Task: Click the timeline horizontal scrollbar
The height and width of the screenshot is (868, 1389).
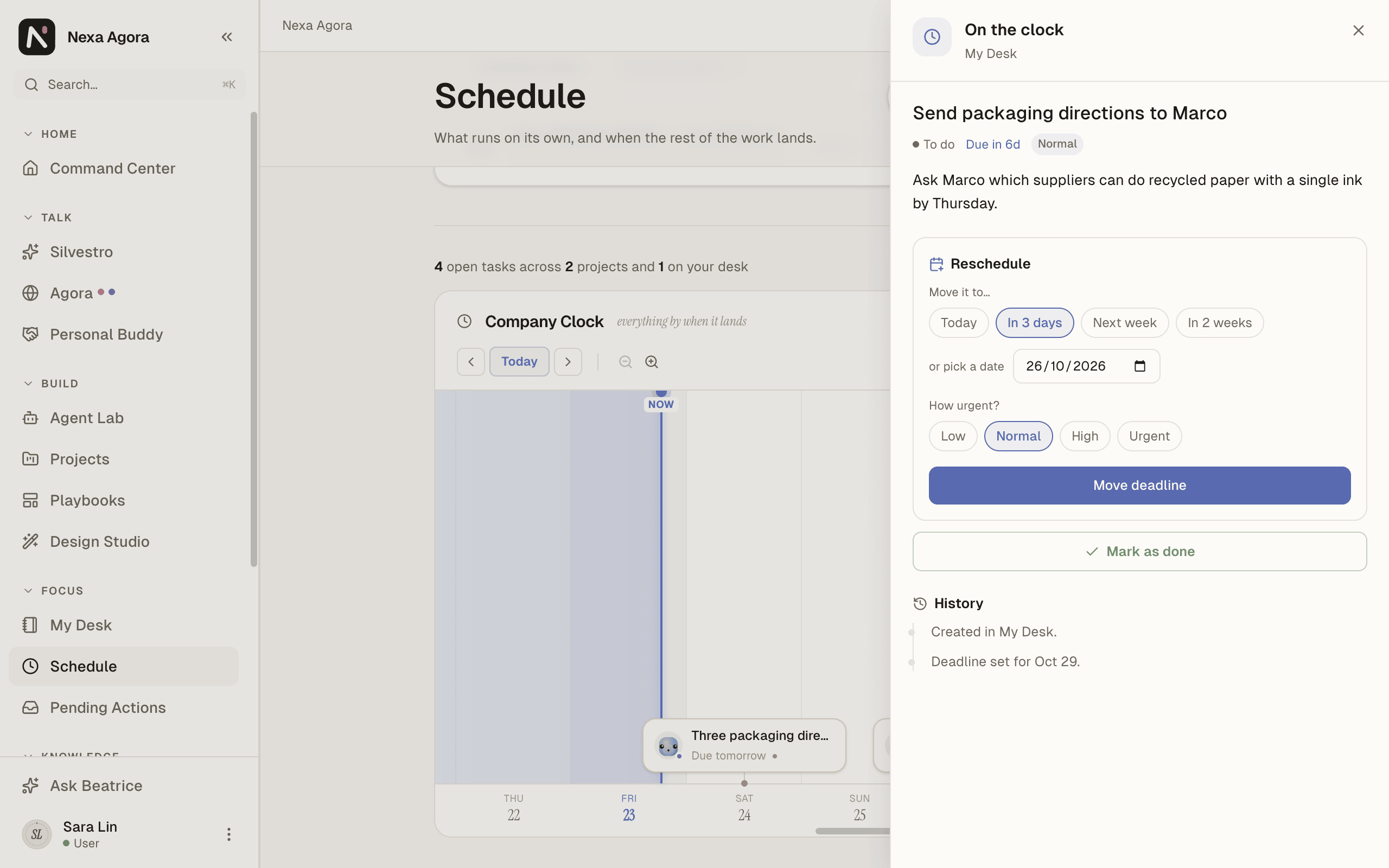Action: (x=852, y=831)
